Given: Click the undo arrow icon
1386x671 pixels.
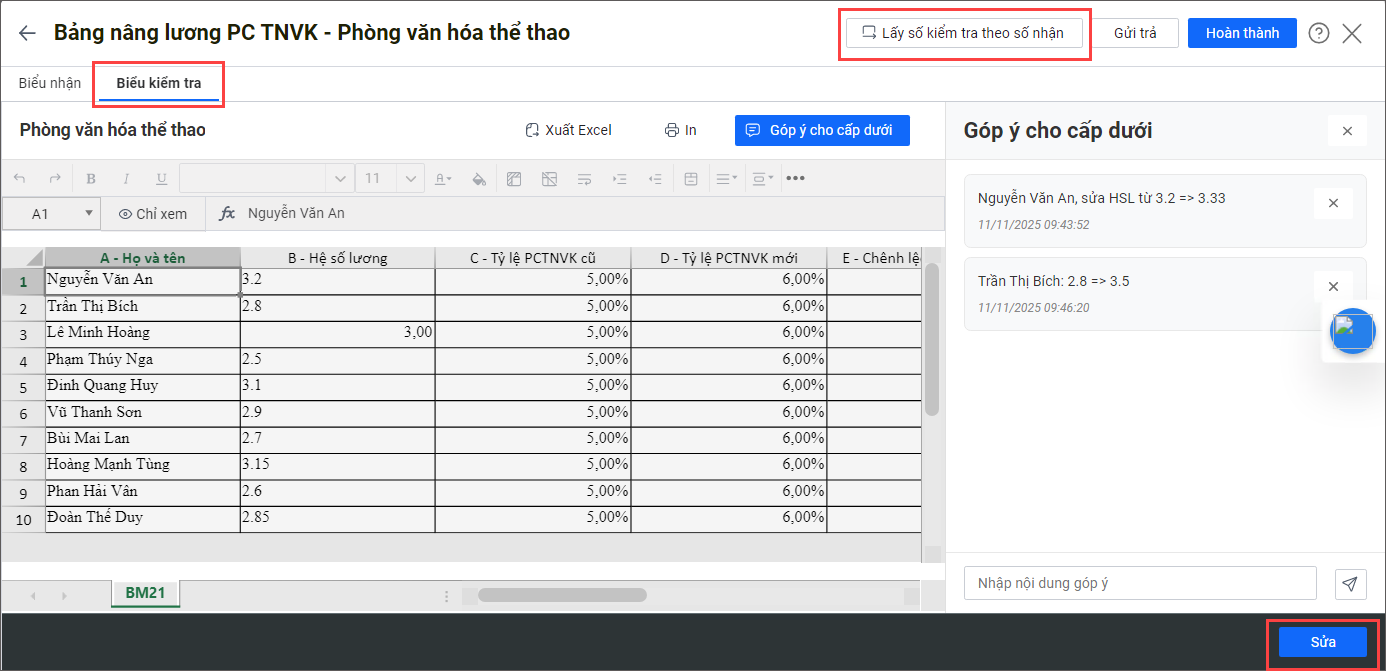Looking at the screenshot, I should (x=19, y=179).
